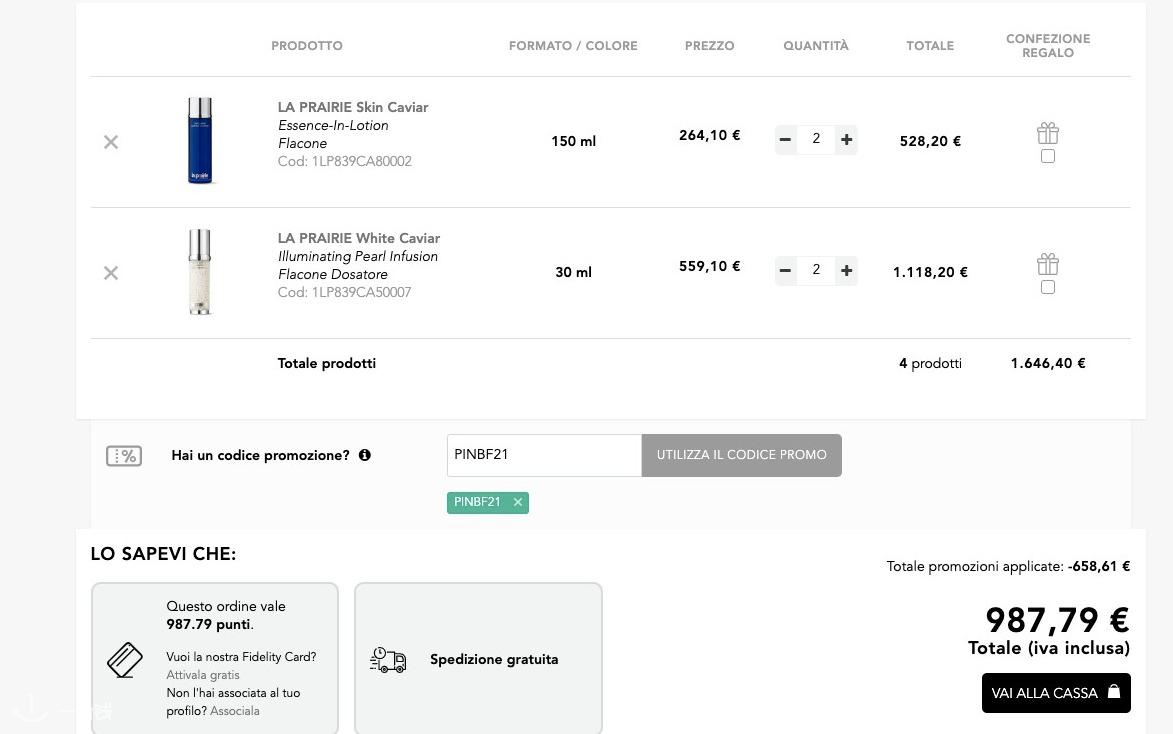Decrease White Caviar quantity with minus button
This screenshot has height=734, width=1173.
coord(786,271)
